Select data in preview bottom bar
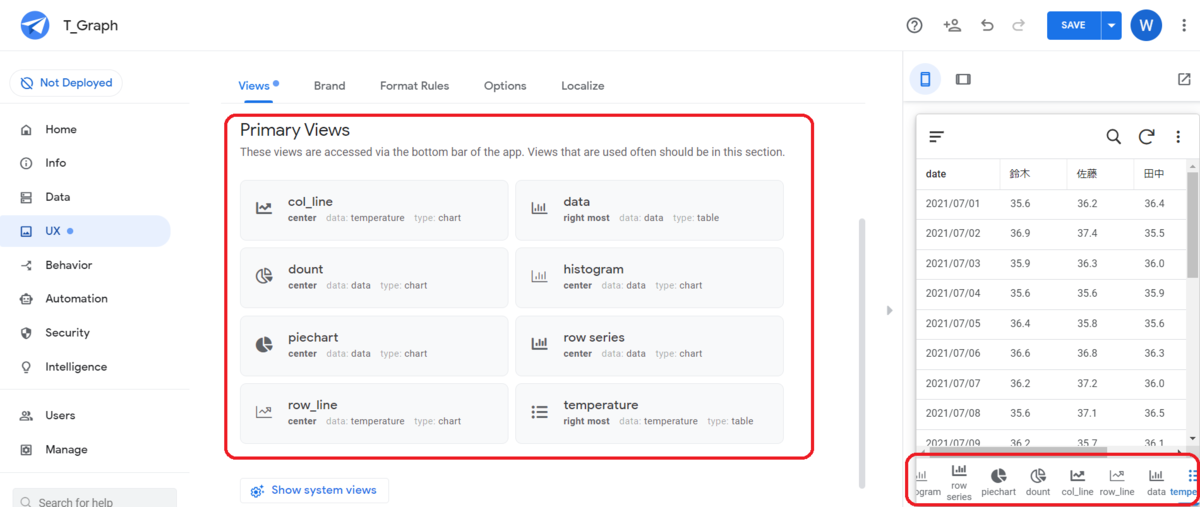 coord(1156,482)
